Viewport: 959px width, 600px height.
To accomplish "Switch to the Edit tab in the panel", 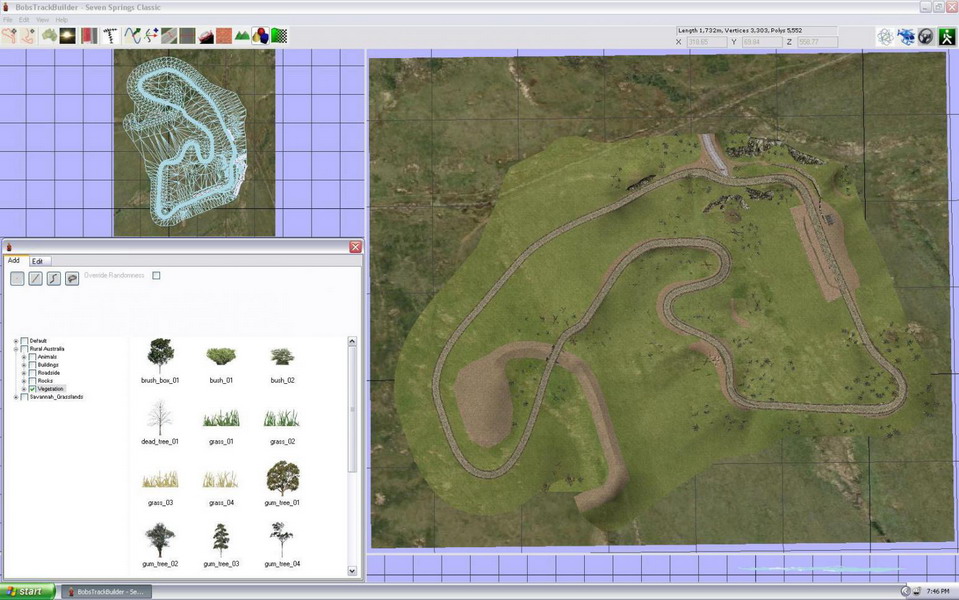I will [39, 261].
